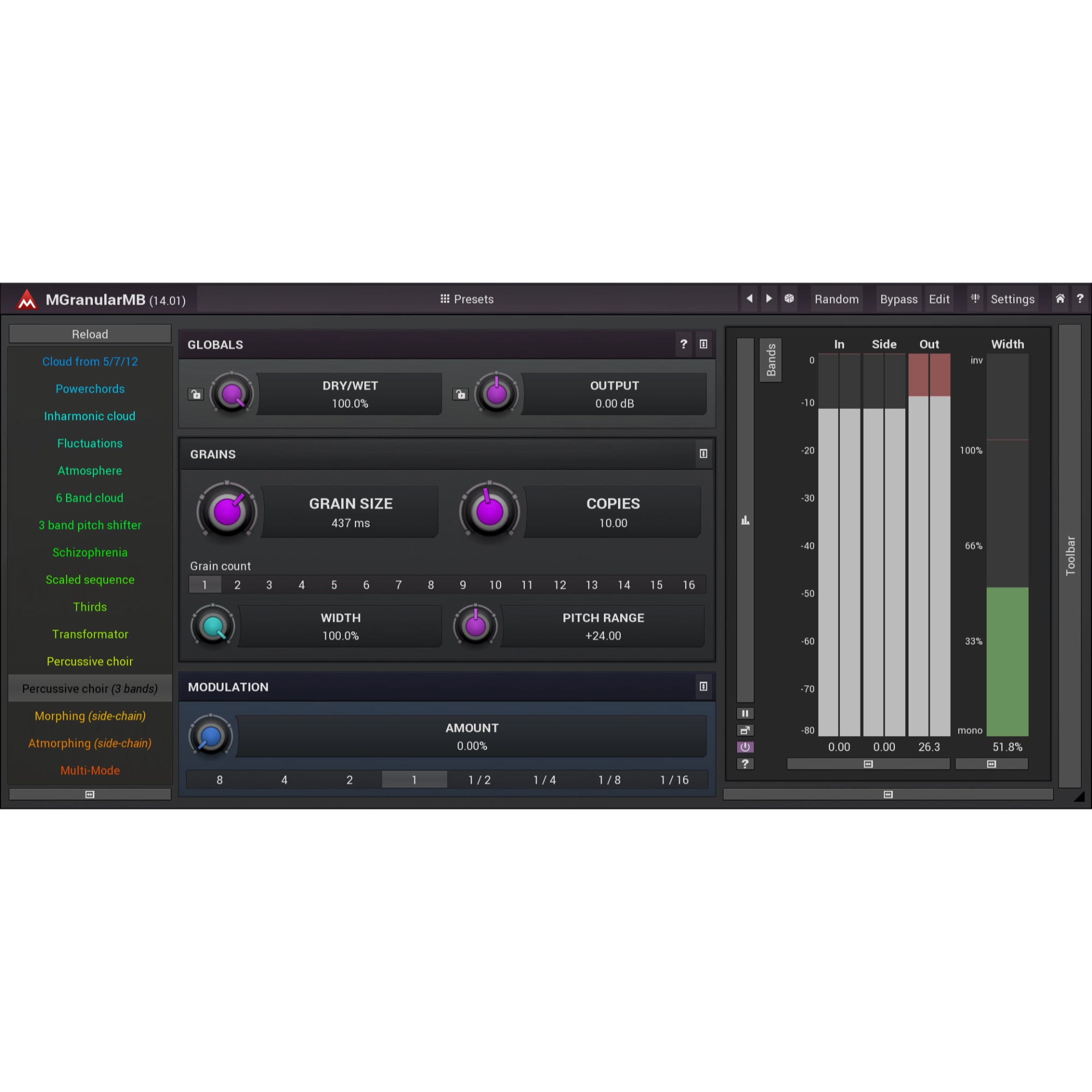Image resolution: width=1092 pixels, height=1092 pixels.
Task: Collapse the level meters expander
Action: click(x=868, y=764)
